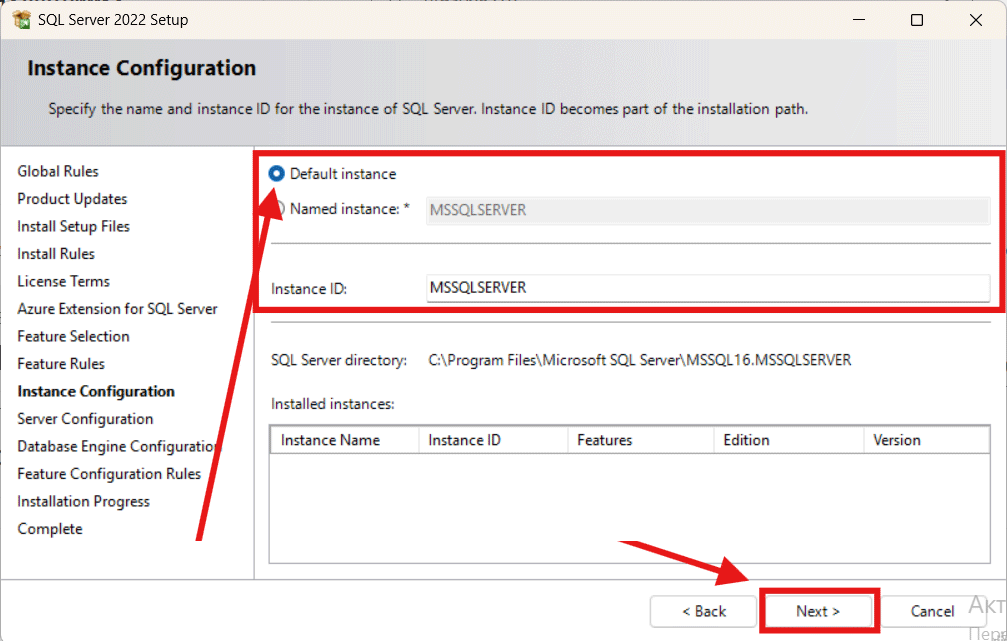This screenshot has width=1007, height=641.
Task: Cancel the SQL Server setup
Action: point(931,611)
